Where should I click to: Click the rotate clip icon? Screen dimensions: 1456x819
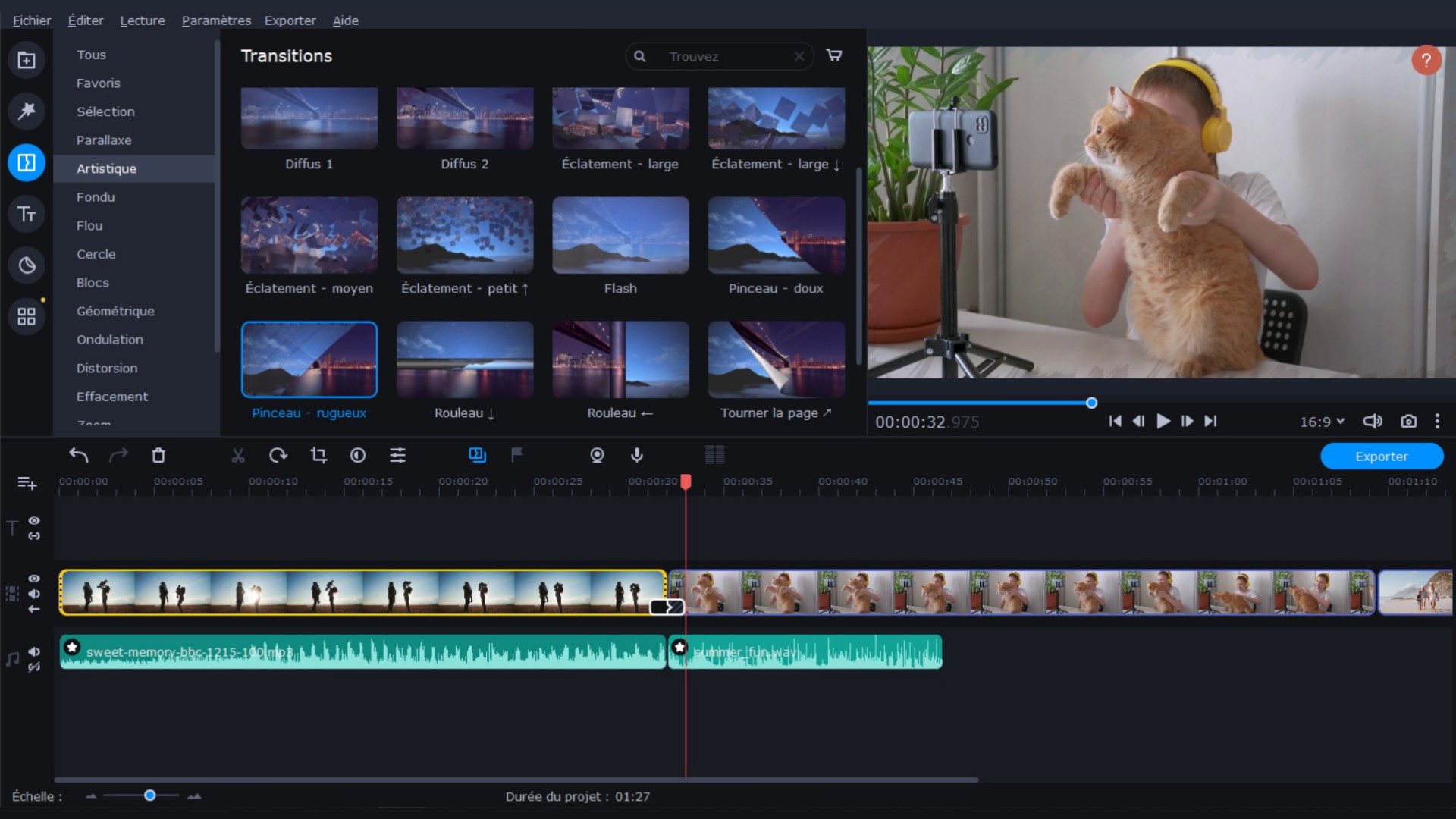coord(278,455)
